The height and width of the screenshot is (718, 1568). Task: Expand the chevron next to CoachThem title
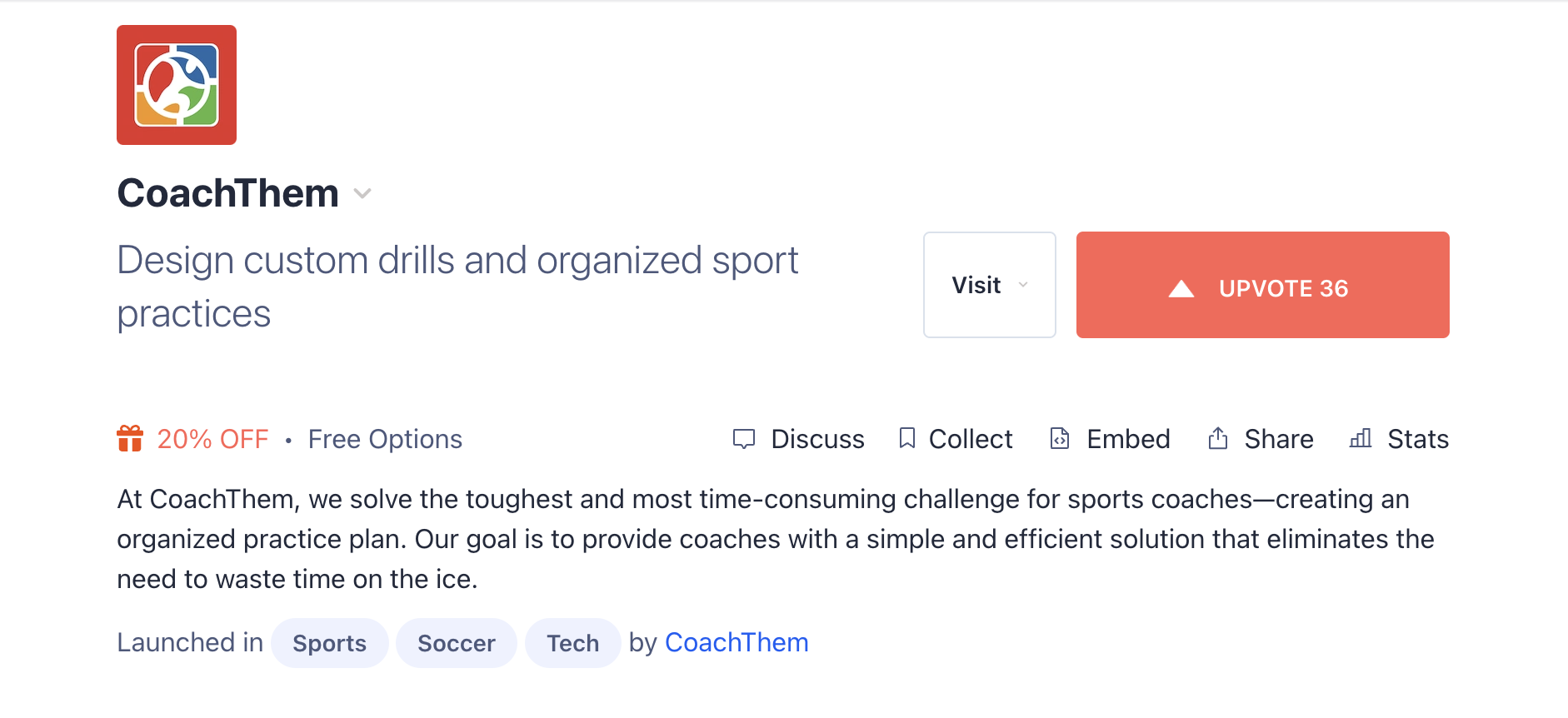click(363, 194)
